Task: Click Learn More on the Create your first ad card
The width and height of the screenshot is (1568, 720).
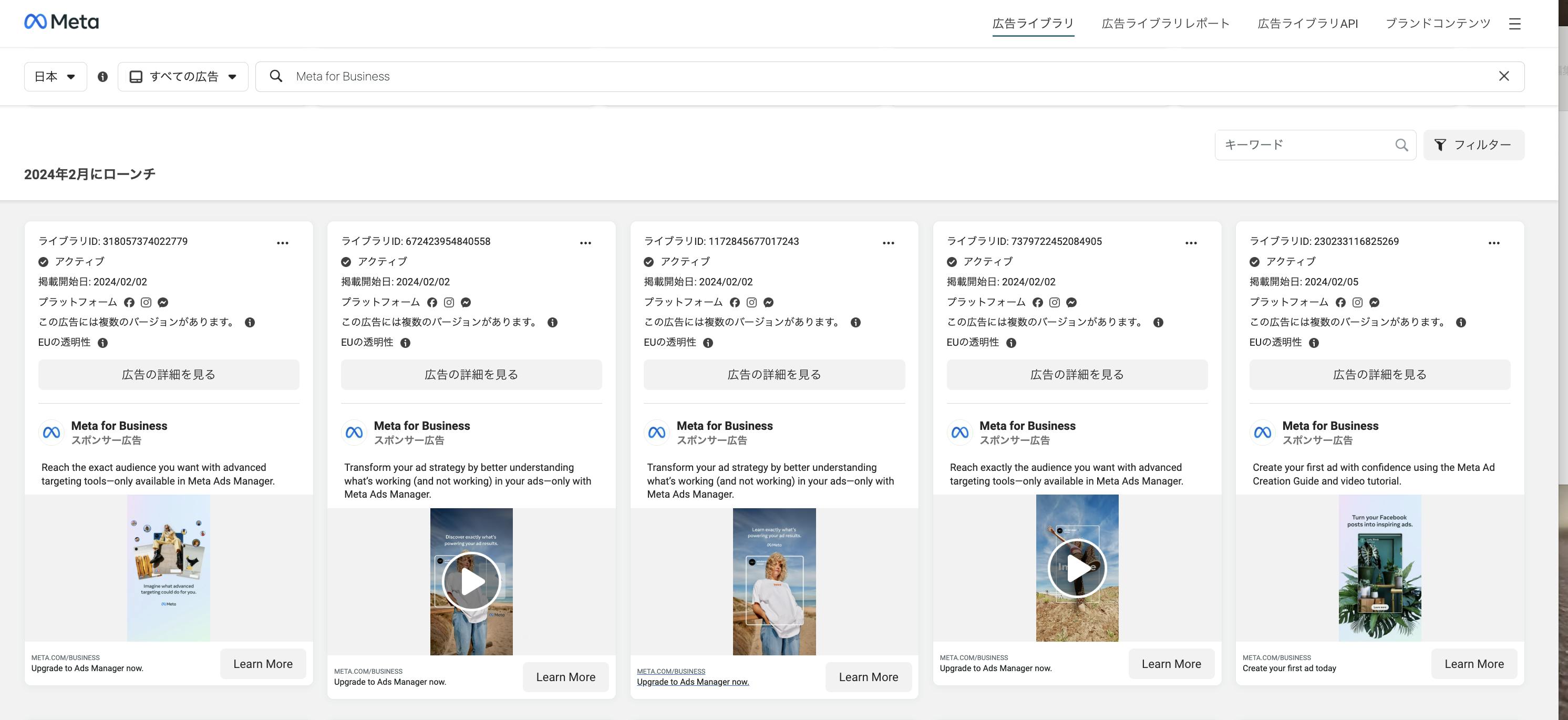Action: (x=1473, y=663)
